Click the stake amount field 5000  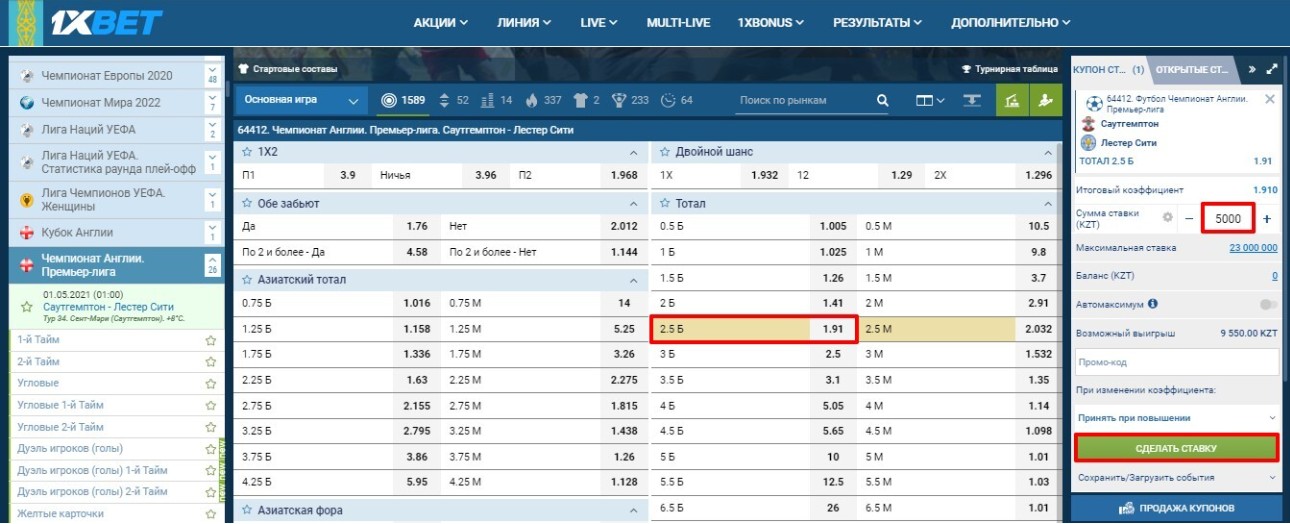(x=1228, y=218)
